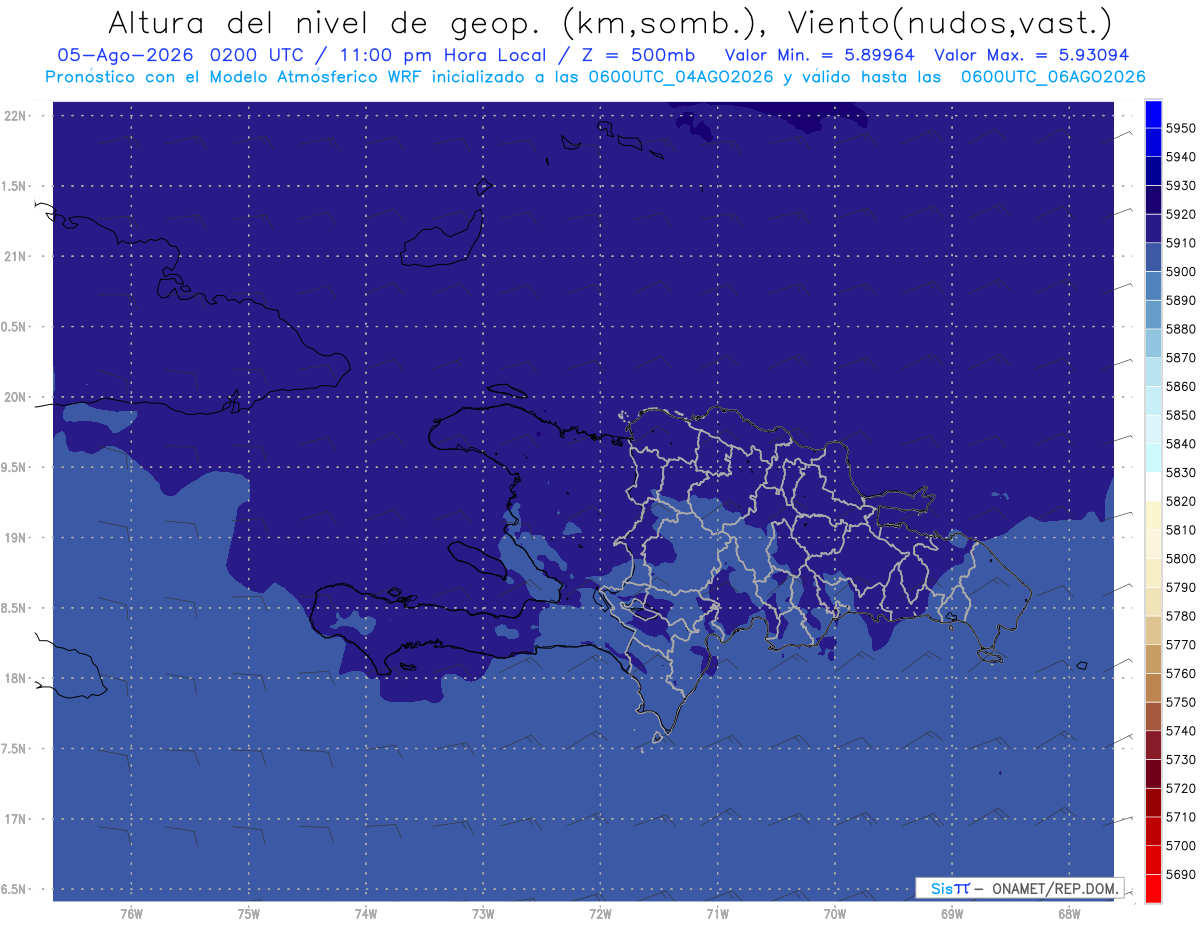The image size is (1200, 927).
Task: Click the 5720 value on the color scale
Action: tap(1180, 788)
